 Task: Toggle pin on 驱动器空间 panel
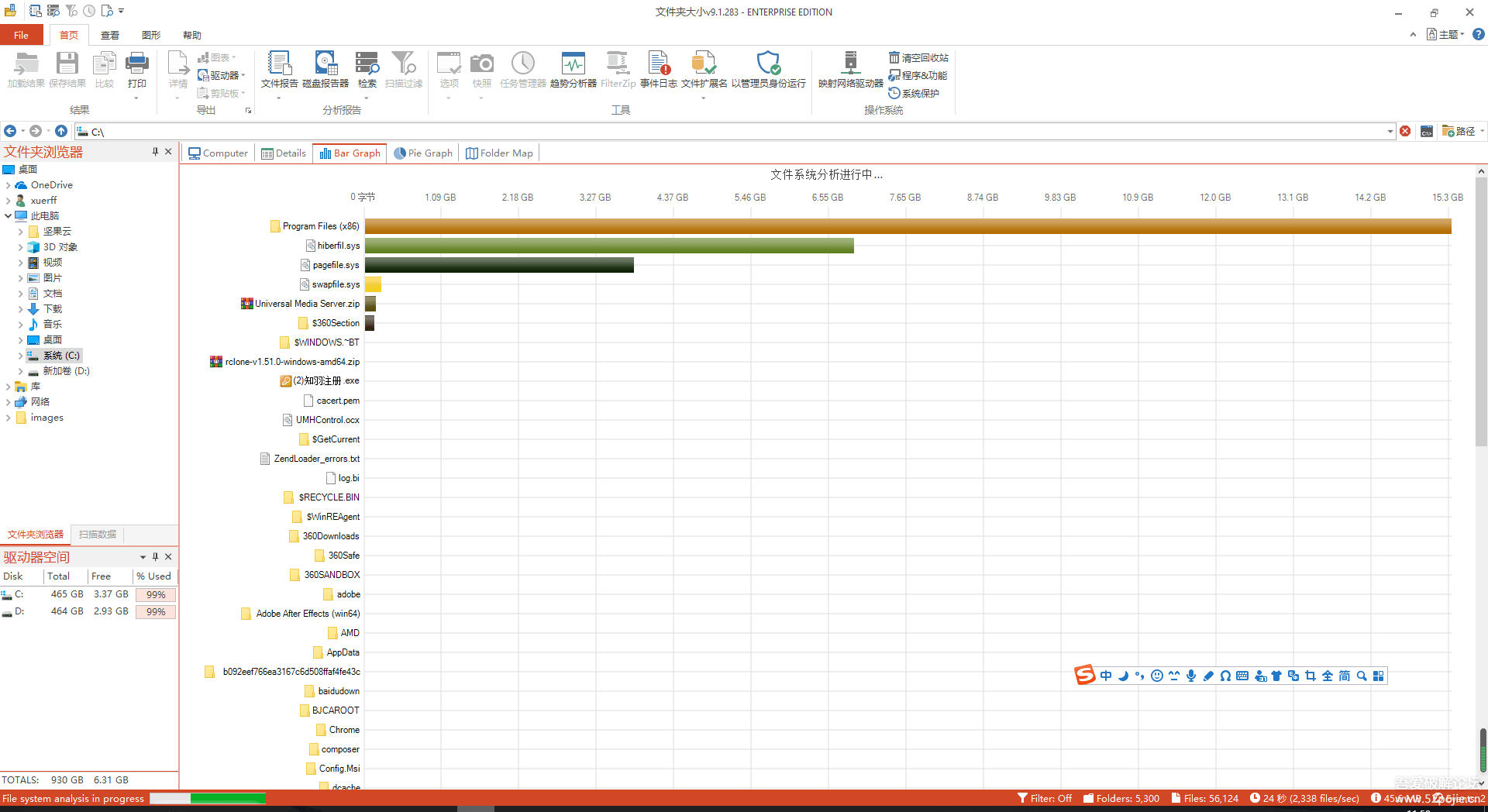(155, 557)
